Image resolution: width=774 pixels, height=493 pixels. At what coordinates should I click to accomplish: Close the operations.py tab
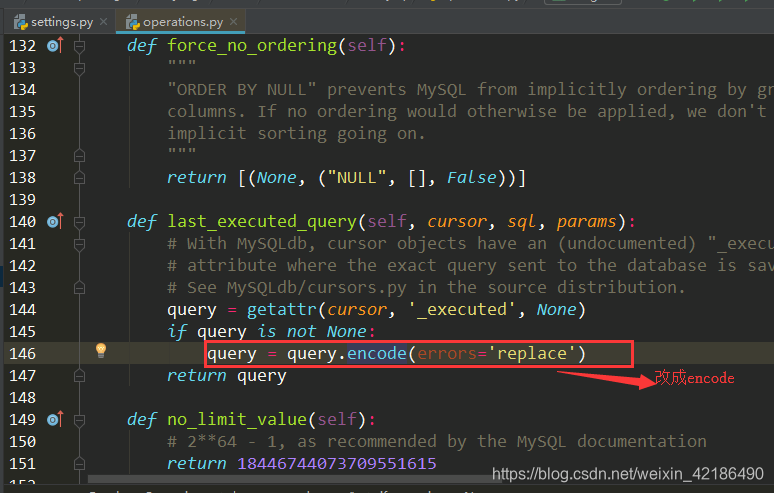pos(233,22)
